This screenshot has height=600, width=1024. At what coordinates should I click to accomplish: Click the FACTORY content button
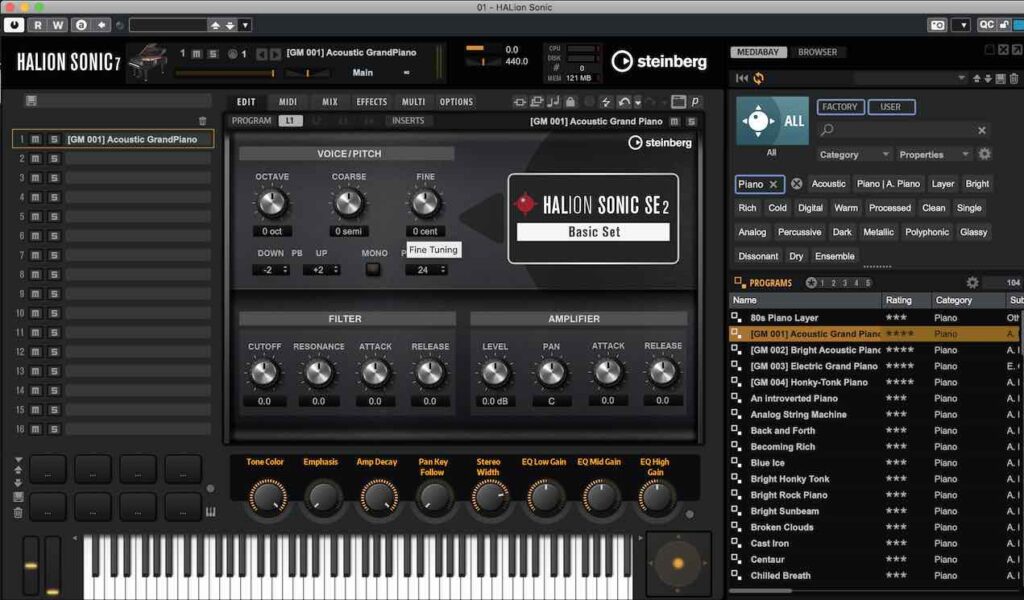point(840,107)
